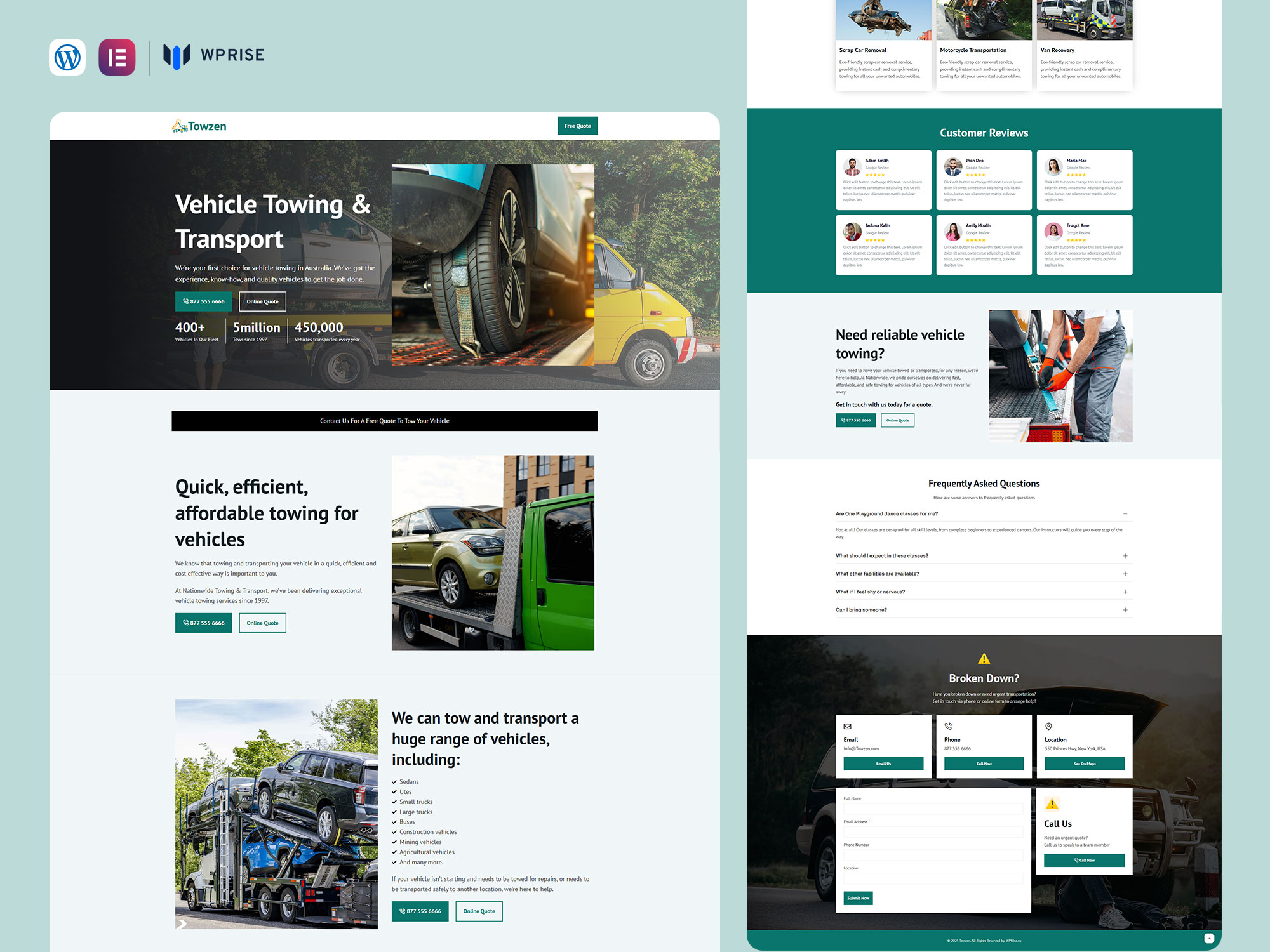Click the Free Quote header button
Image resolution: width=1270 pixels, height=952 pixels.
(577, 126)
